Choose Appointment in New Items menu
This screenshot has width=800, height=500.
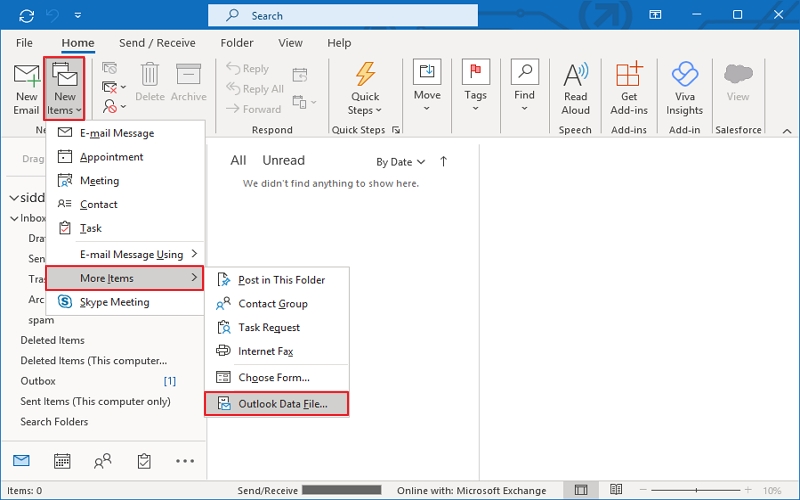(x=126, y=157)
